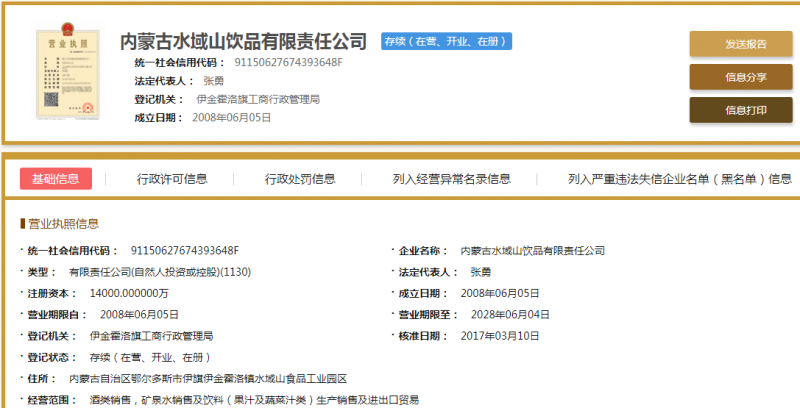
Task: Switch to the 行政许可信息 tab
Action: tap(172, 179)
